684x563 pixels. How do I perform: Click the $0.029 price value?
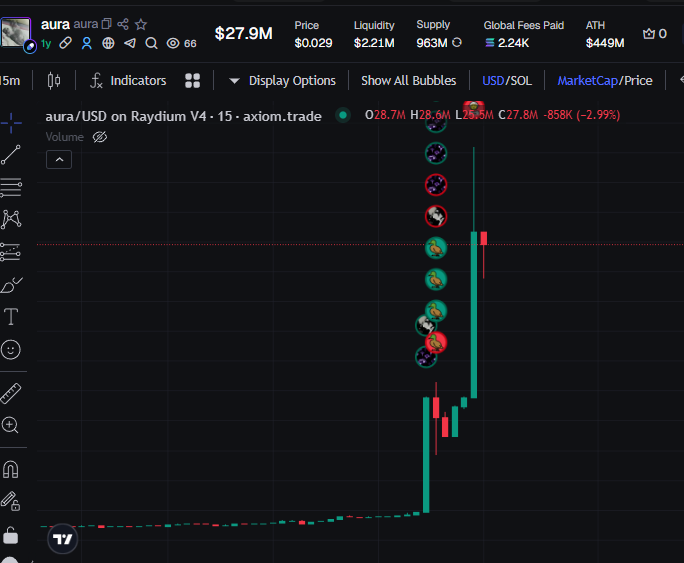[313, 43]
